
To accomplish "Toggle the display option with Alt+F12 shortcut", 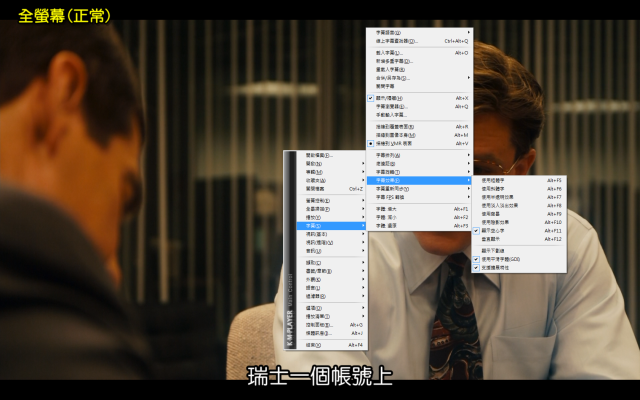I will pyautogui.click(x=519, y=239).
